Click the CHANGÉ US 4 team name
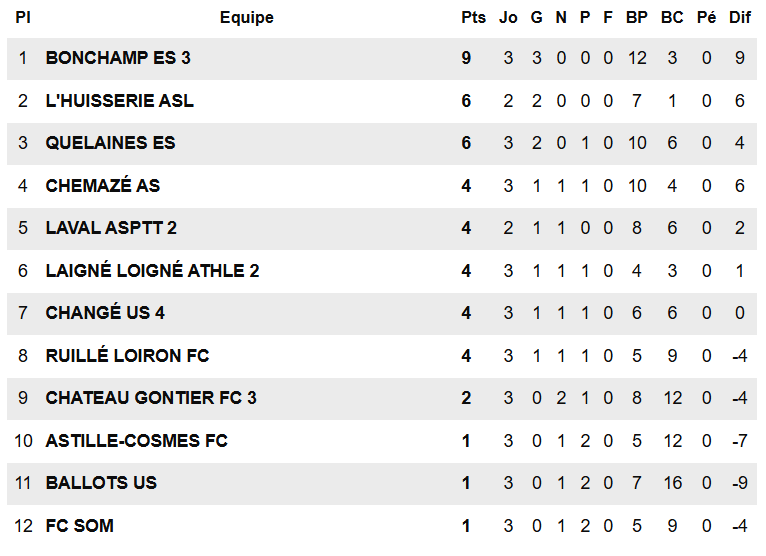Image resolution: width=766 pixels, height=556 pixels. point(105,313)
